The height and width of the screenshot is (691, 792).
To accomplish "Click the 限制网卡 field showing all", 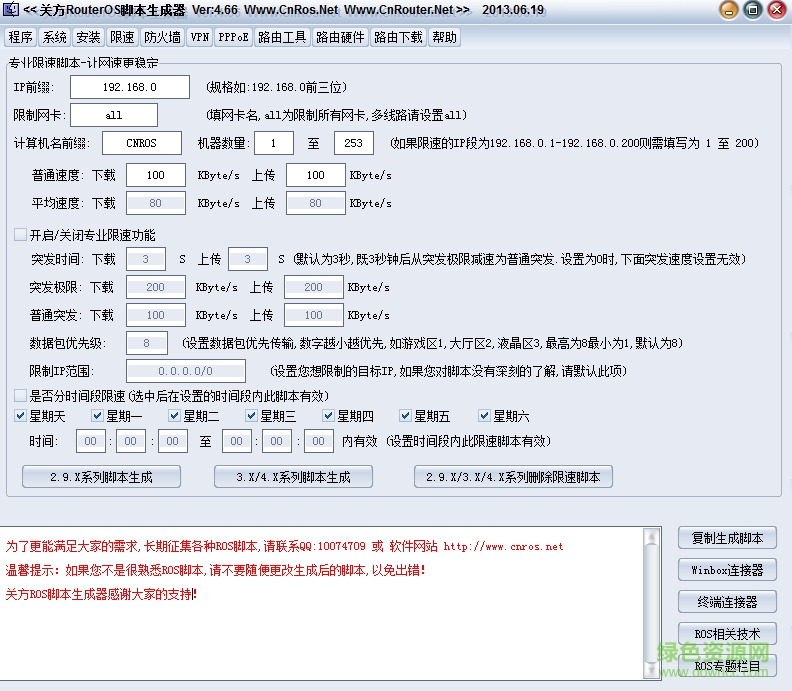I will tap(114, 115).
